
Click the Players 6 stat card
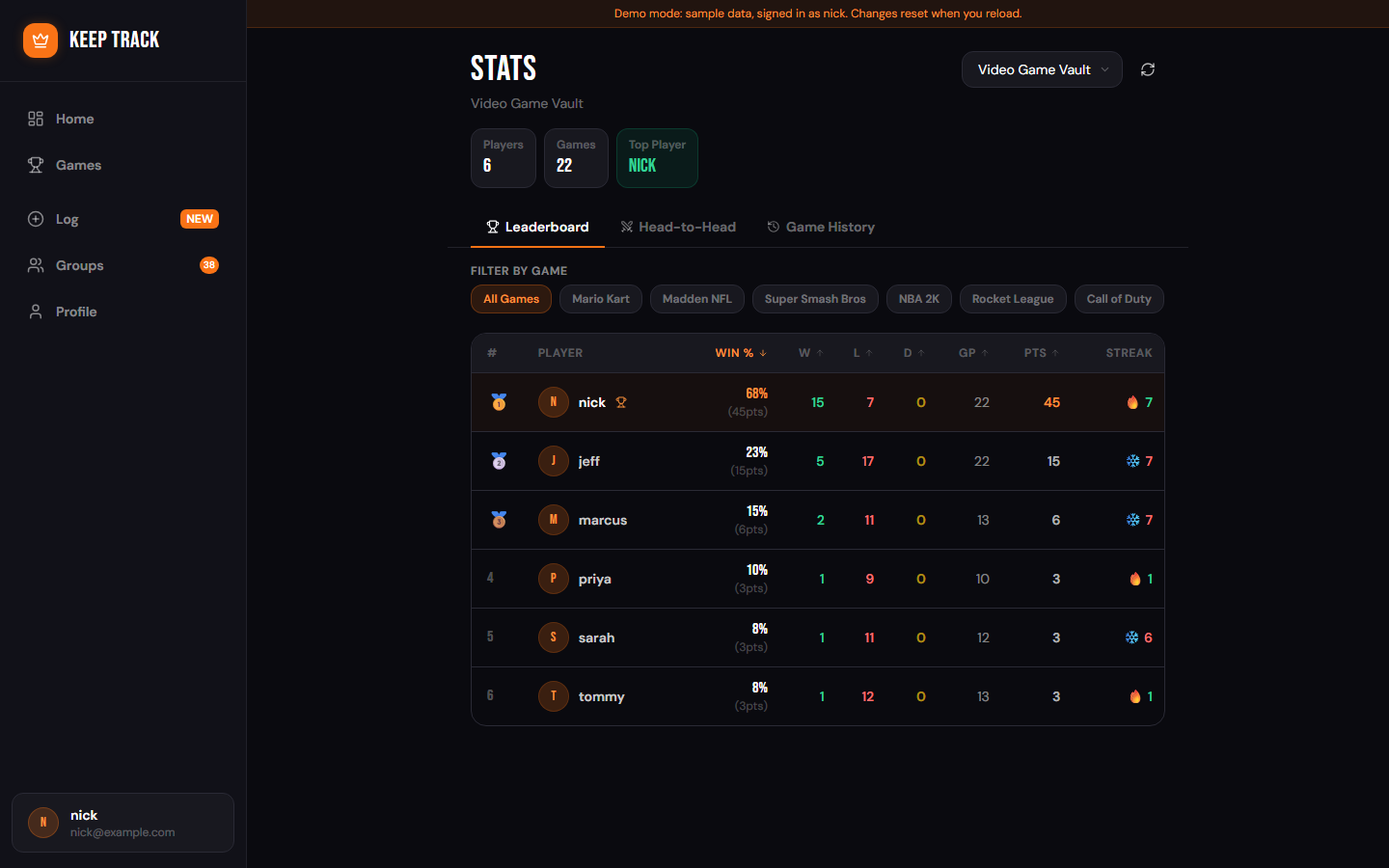pyautogui.click(x=504, y=158)
